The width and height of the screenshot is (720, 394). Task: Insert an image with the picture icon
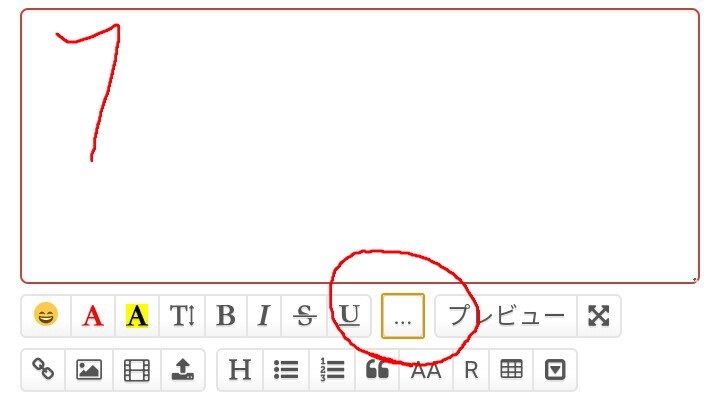(x=89, y=369)
